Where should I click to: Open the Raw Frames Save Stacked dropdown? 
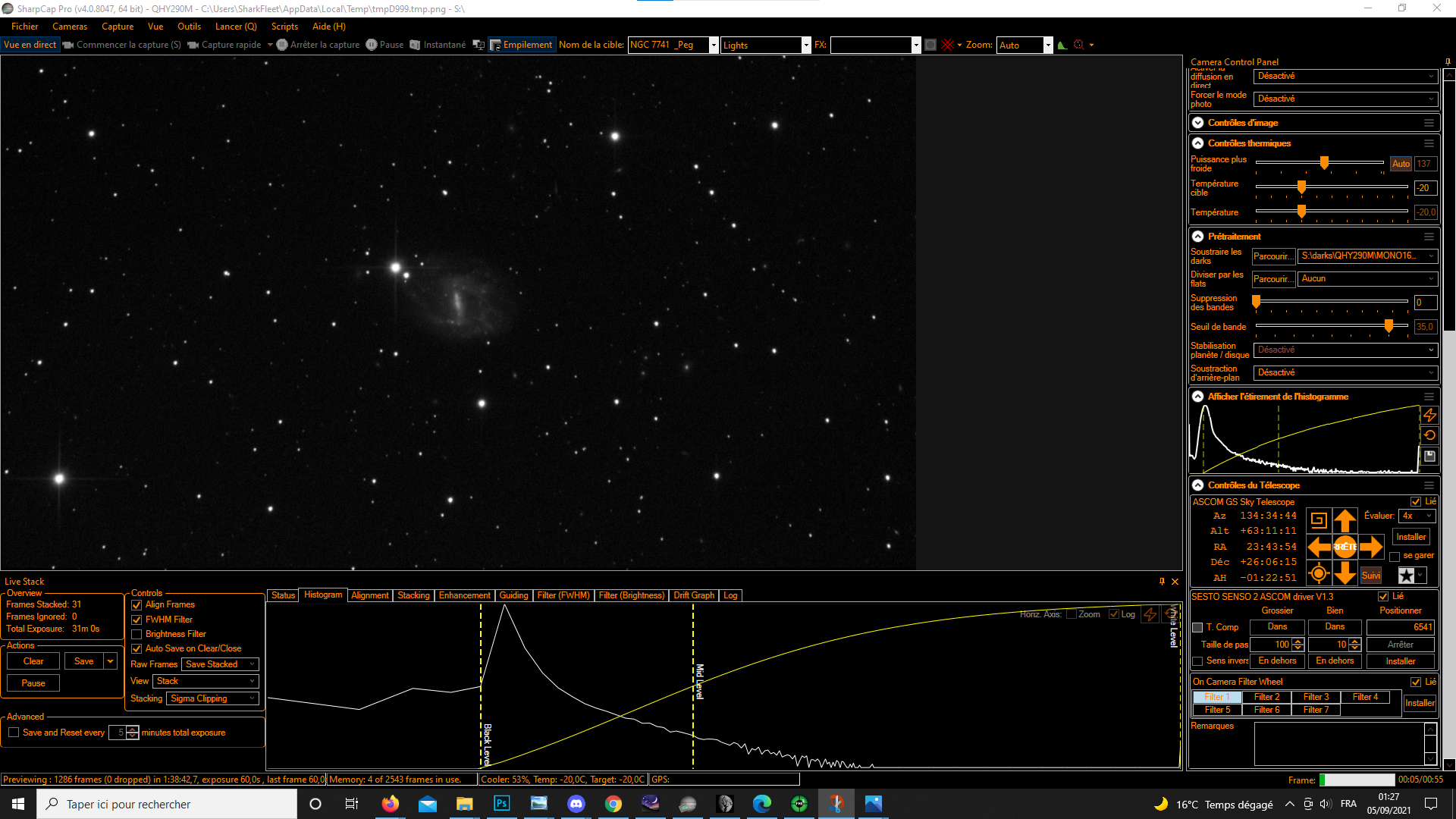click(221, 664)
